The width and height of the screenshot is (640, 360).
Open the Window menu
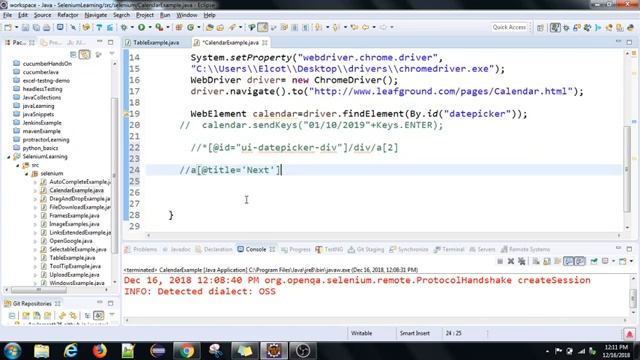tap(187, 15)
